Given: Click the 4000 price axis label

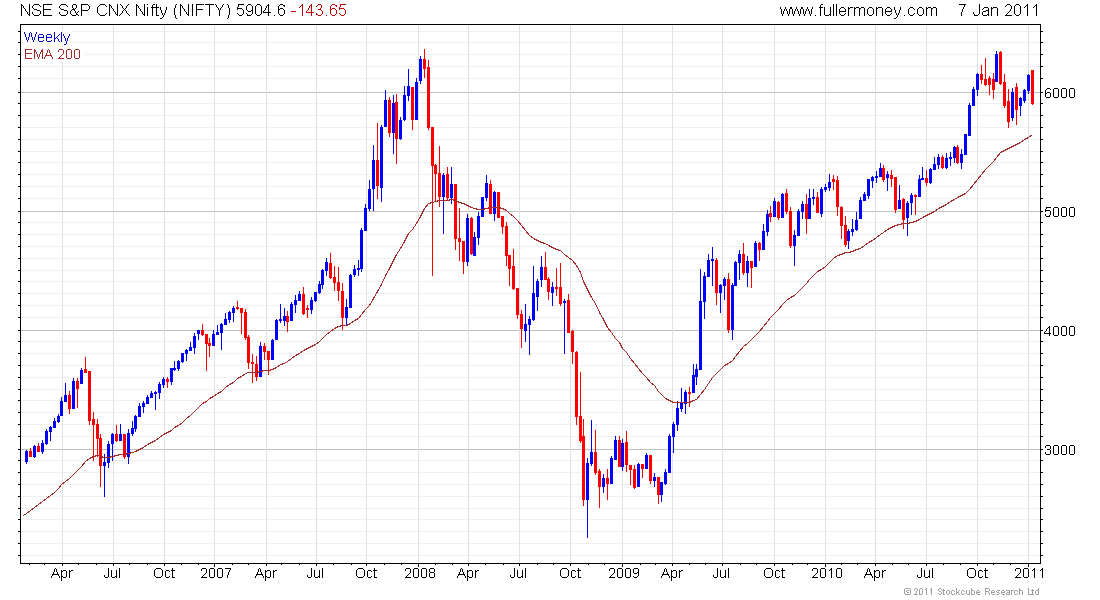Looking at the screenshot, I should click(x=1059, y=331).
